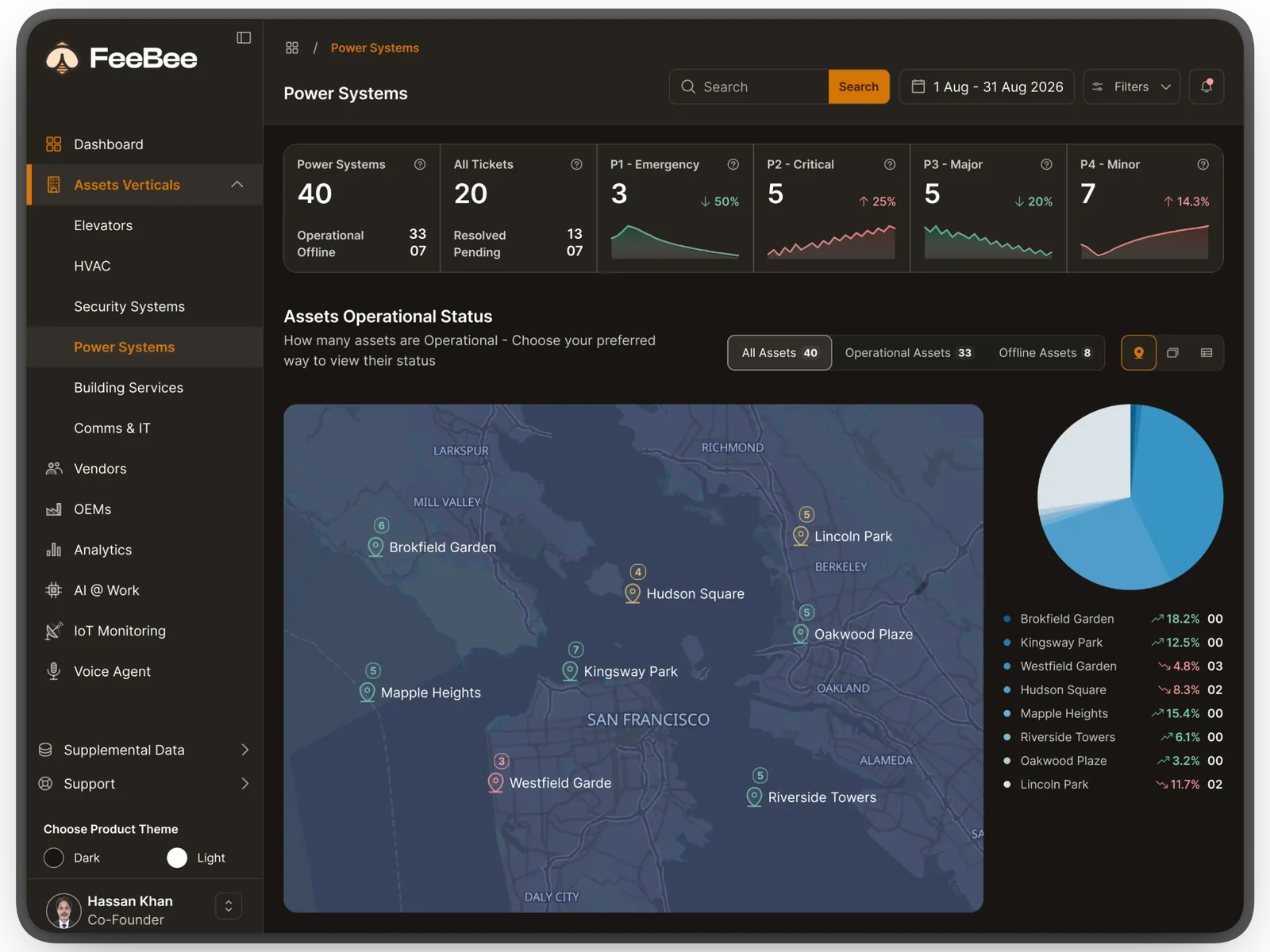The image size is (1270, 952).
Task: Open the notifications bell
Action: (x=1206, y=86)
